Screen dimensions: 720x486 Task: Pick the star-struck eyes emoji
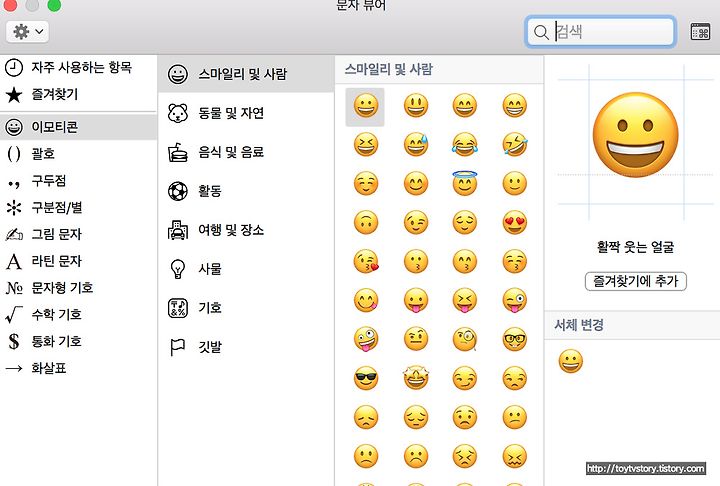[416, 379]
